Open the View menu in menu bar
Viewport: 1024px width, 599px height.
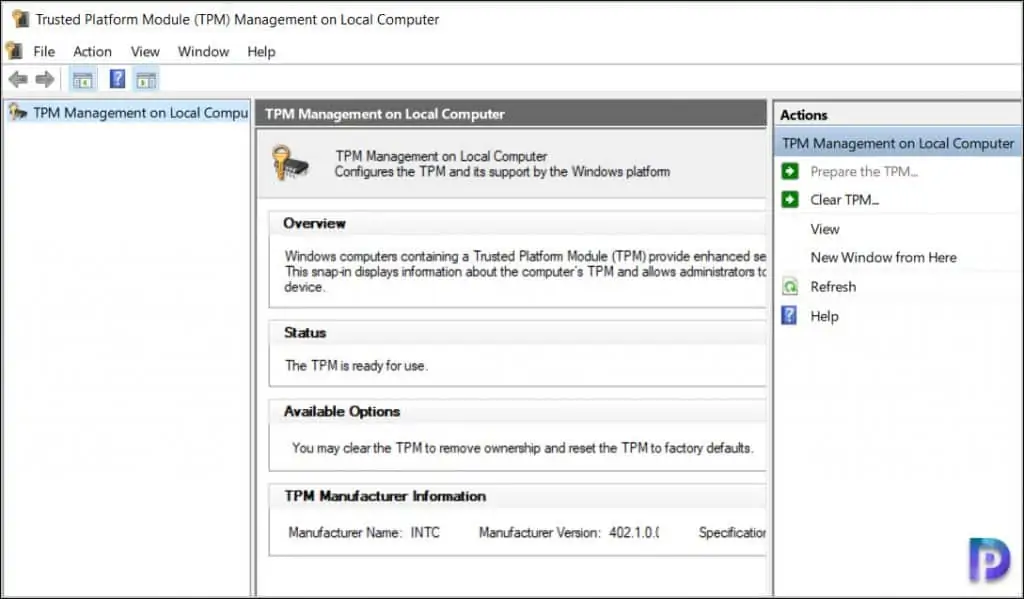pos(145,51)
